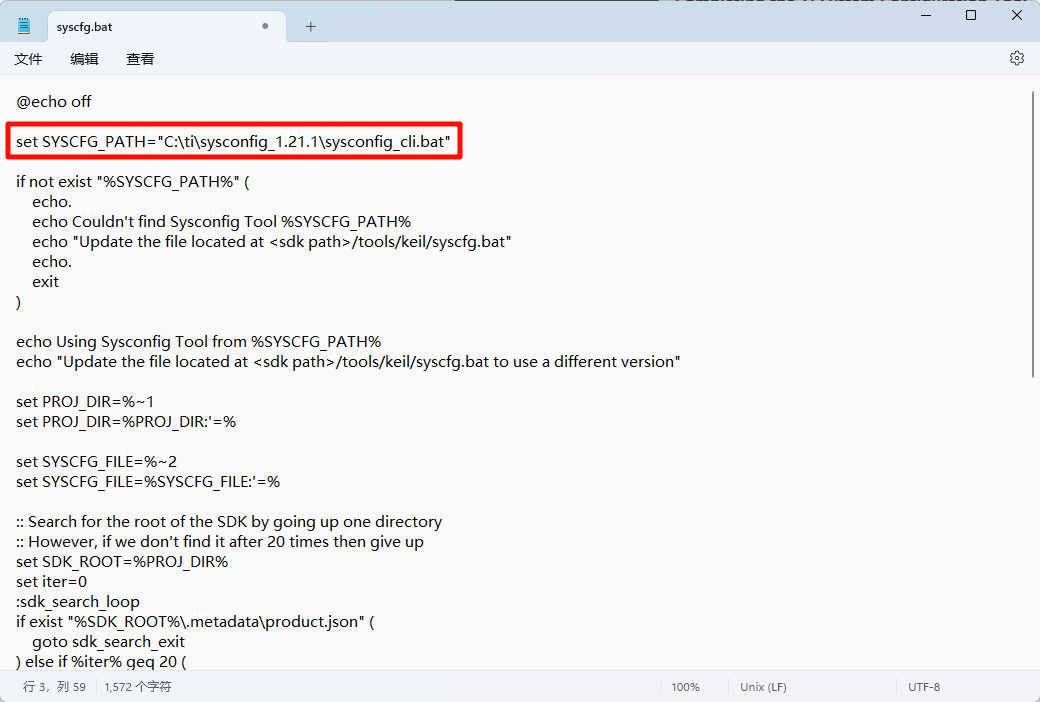Minimize the Notepad window
This screenshot has width=1040, height=702.
(x=926, y=15)
